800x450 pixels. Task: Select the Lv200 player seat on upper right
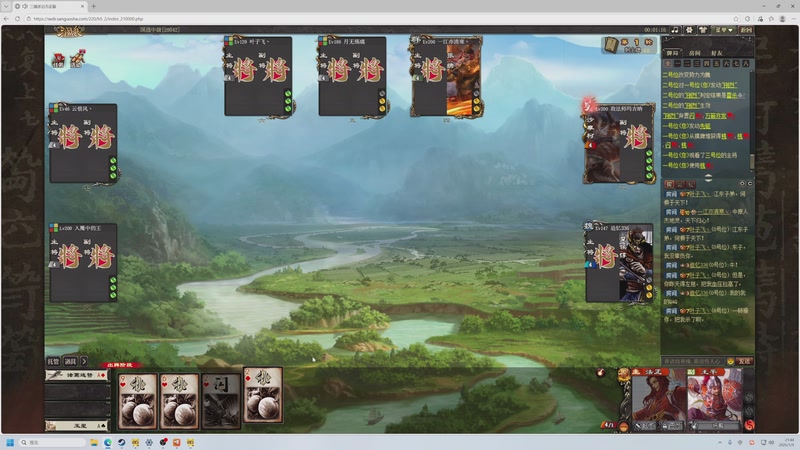click(619, 143)
